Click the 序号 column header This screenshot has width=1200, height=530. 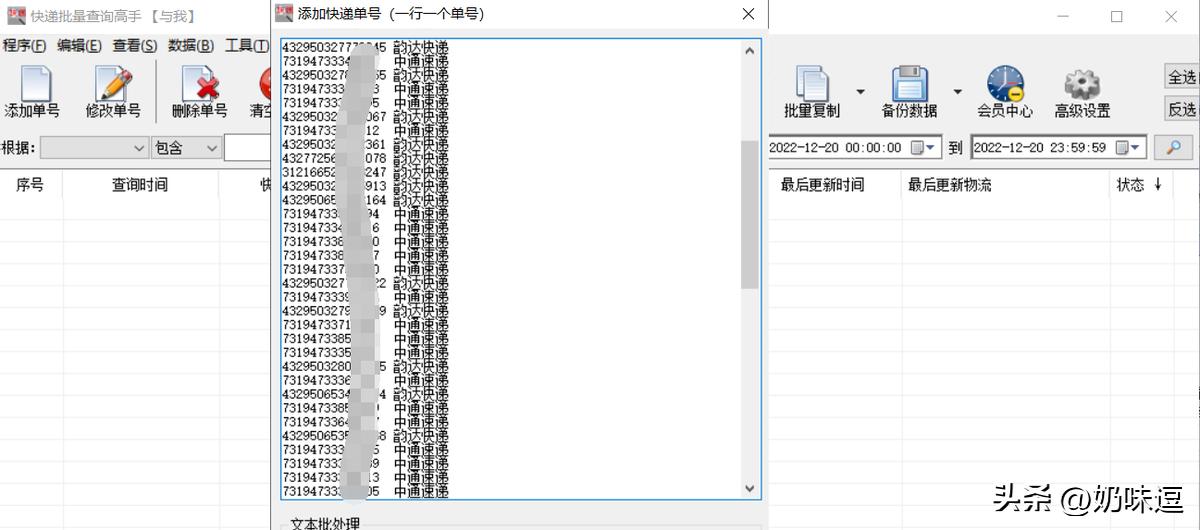[x=30, y=185]
